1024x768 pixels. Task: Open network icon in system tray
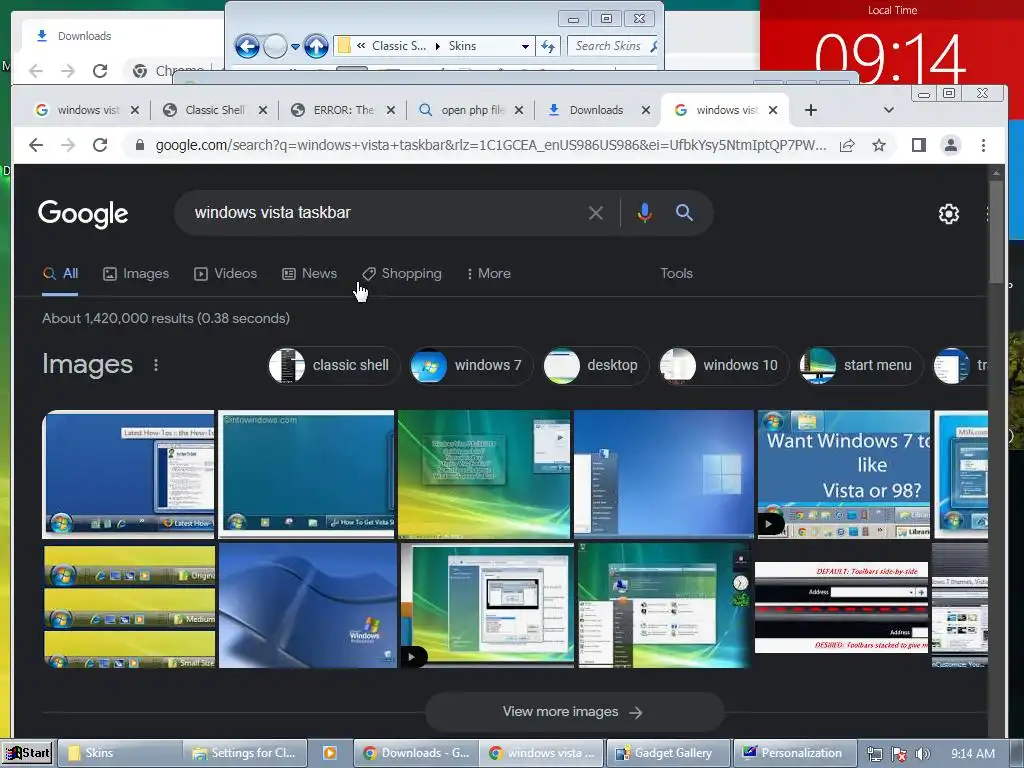(x=874, y=754)
